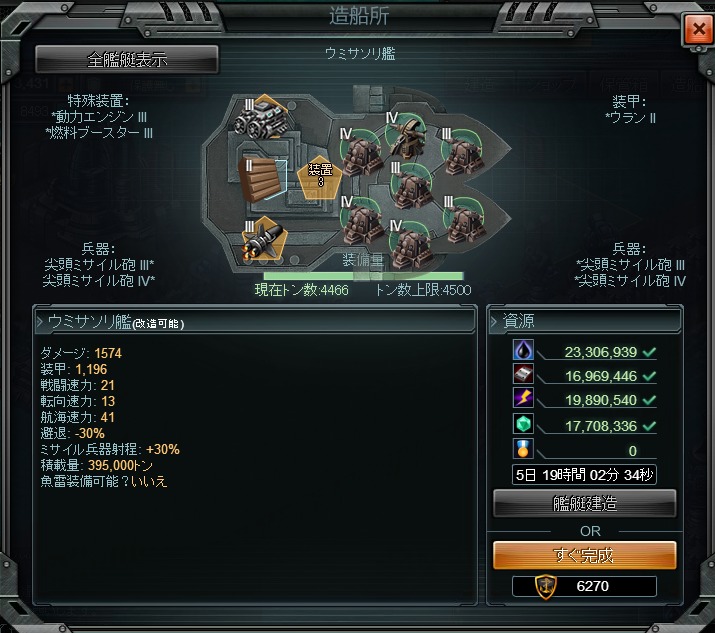Viewport: 715px width, 633px height.
Task: Click the bottom-center IV missile turret
Action: point(412,244)
